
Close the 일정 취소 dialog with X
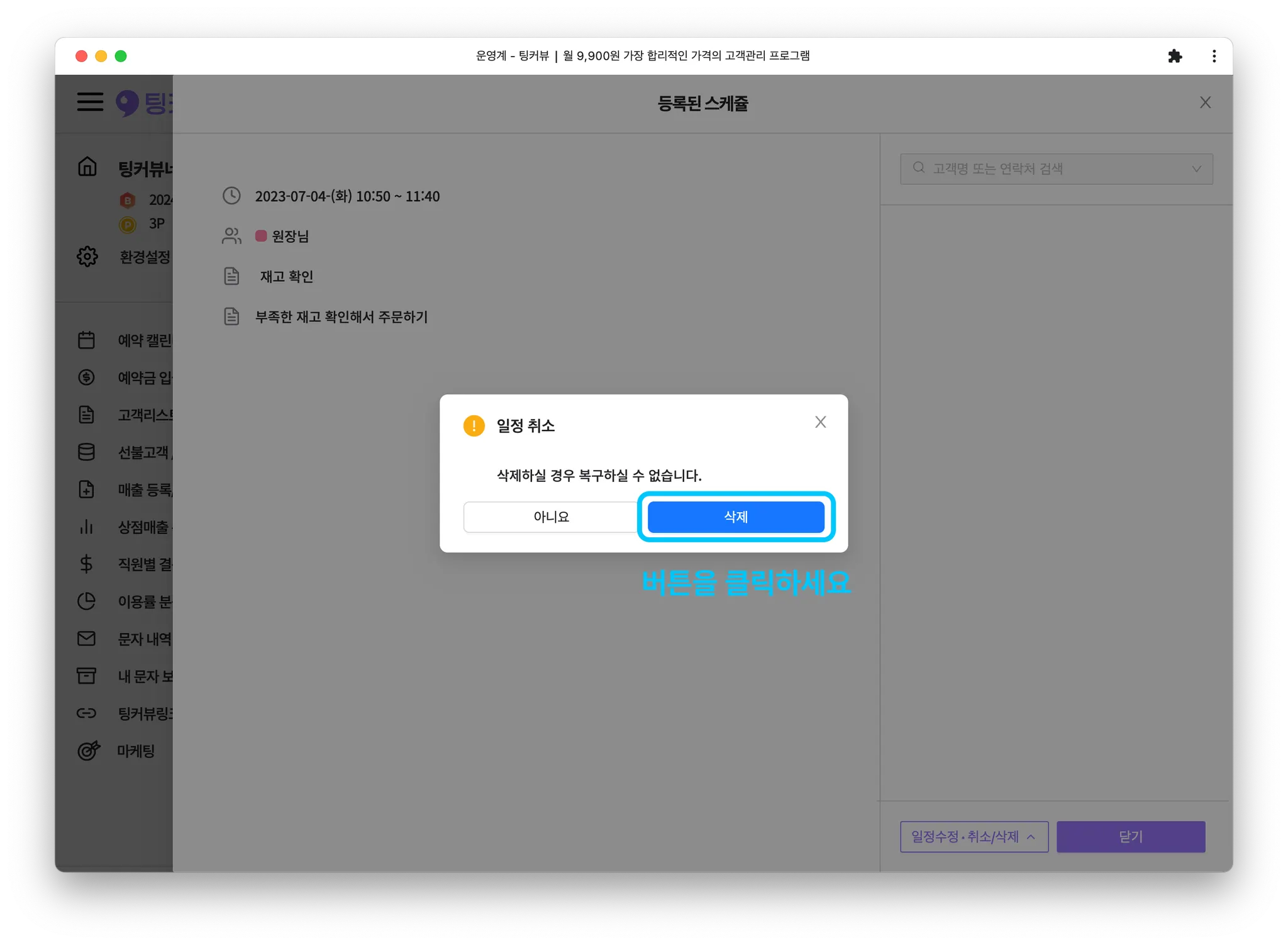click(x=820, y=422)
